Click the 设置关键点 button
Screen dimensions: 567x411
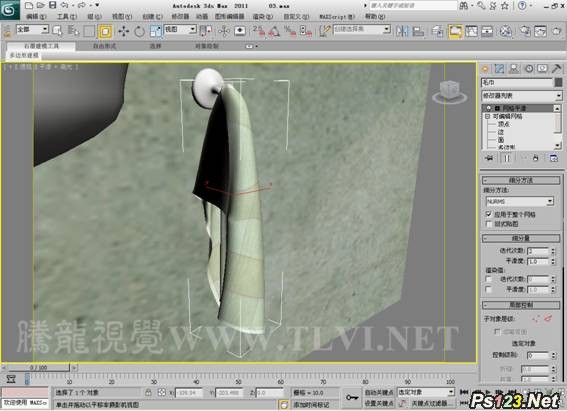pos(379,403)
